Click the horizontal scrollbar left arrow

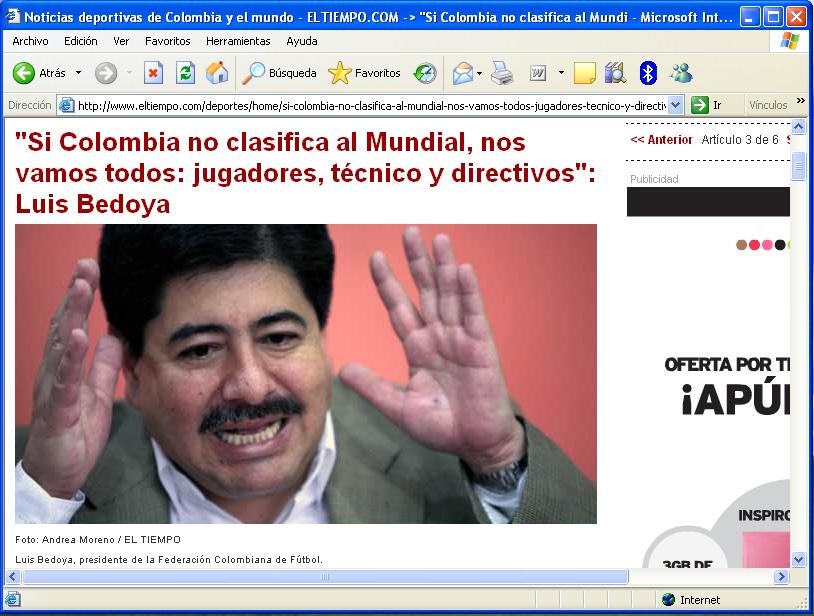13,577
